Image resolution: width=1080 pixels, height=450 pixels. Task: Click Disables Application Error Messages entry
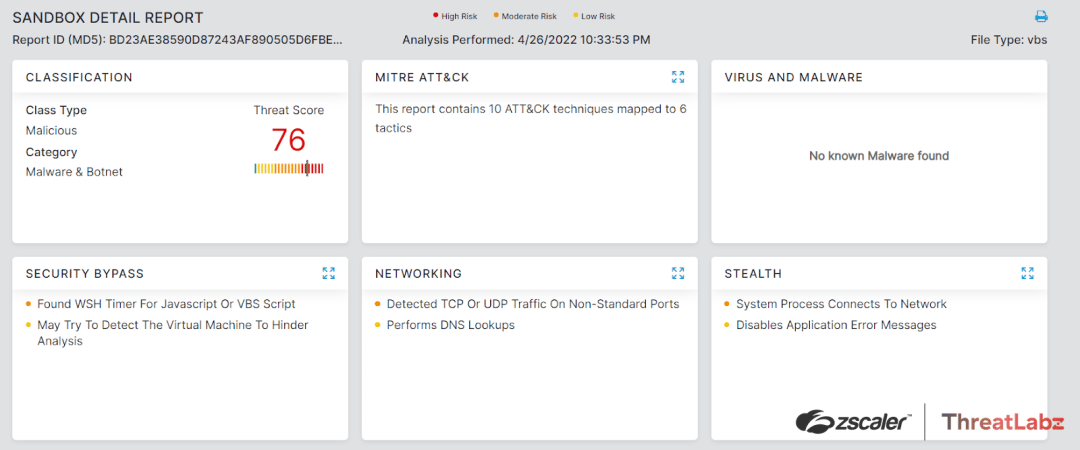[x=836, y=325]
